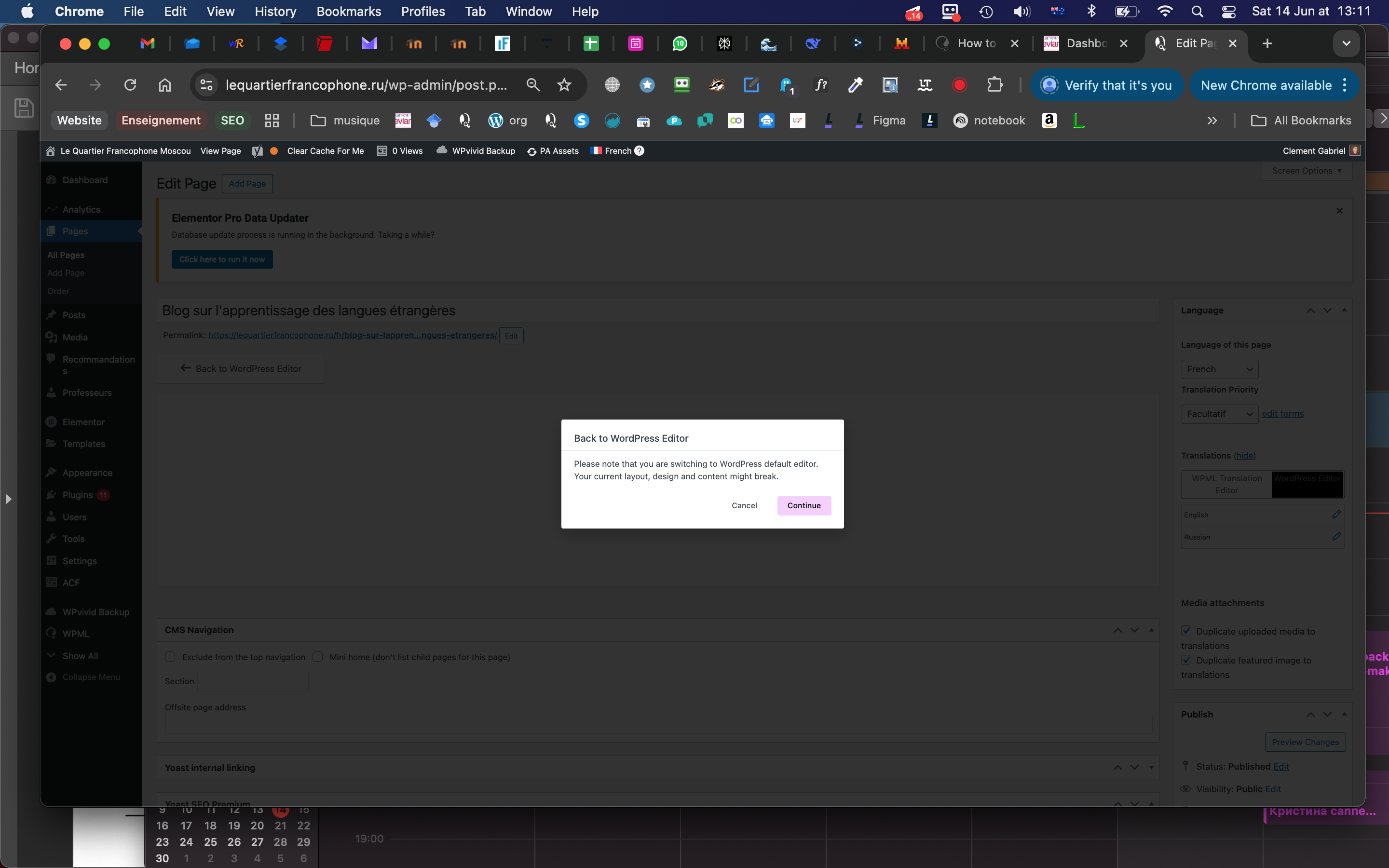Toggle Exclude from the top navigation

pos(170,657)
